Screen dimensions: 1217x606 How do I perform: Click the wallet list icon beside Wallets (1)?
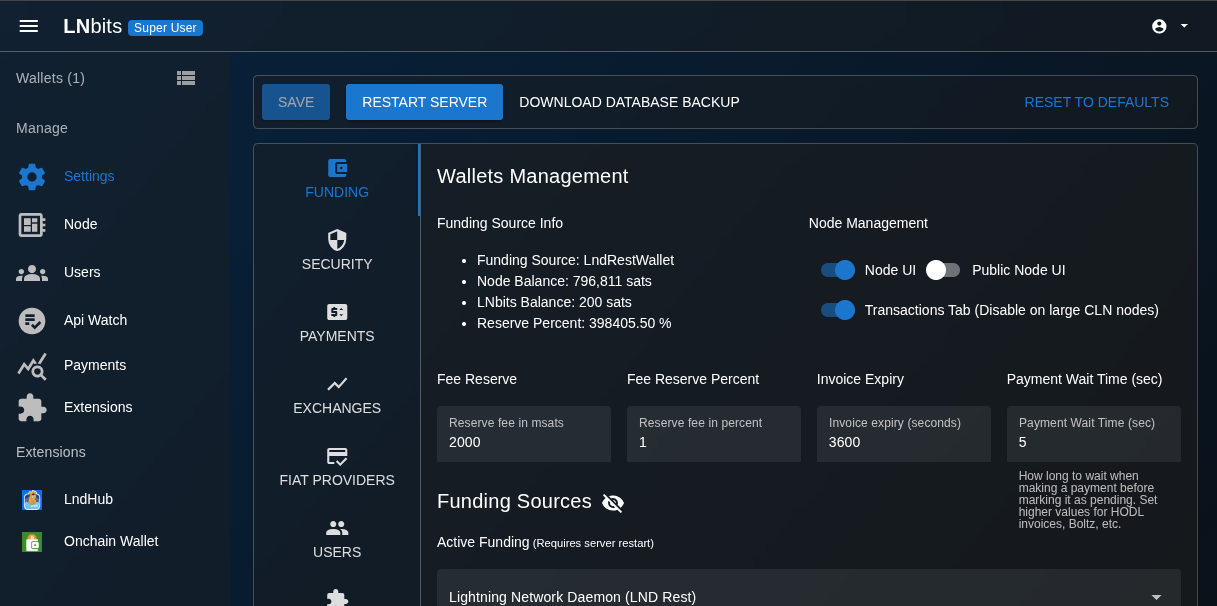coord(186,78)
